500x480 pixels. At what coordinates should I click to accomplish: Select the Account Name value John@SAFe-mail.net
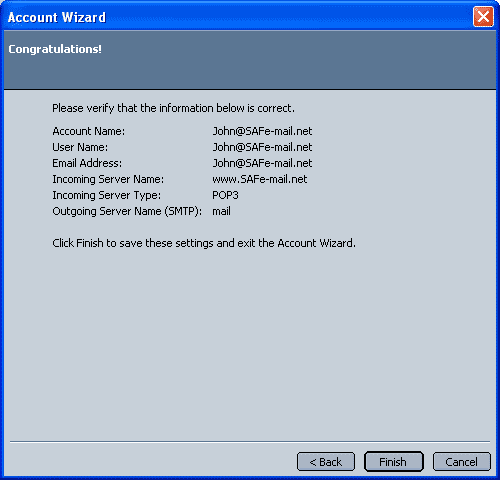coord(262,131)
